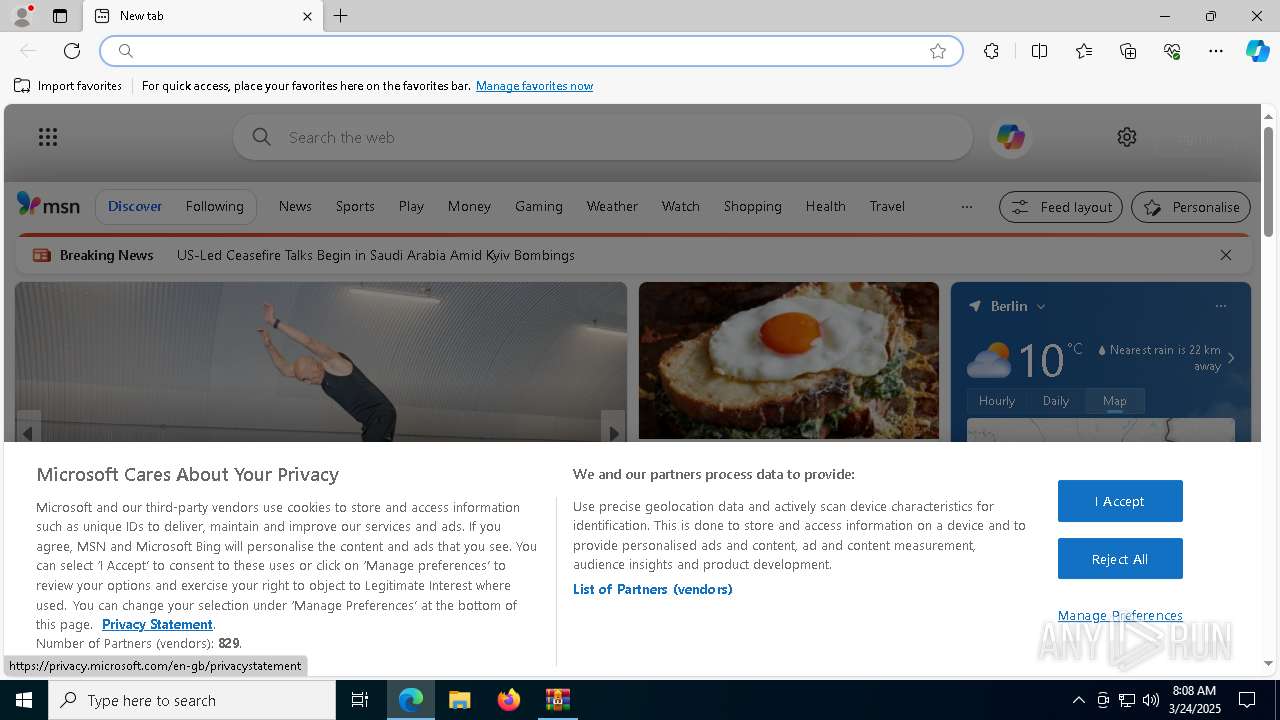Screen dimensions: 1280x720
Task: Refresh the current page
Action: click(x=72, y=51)
